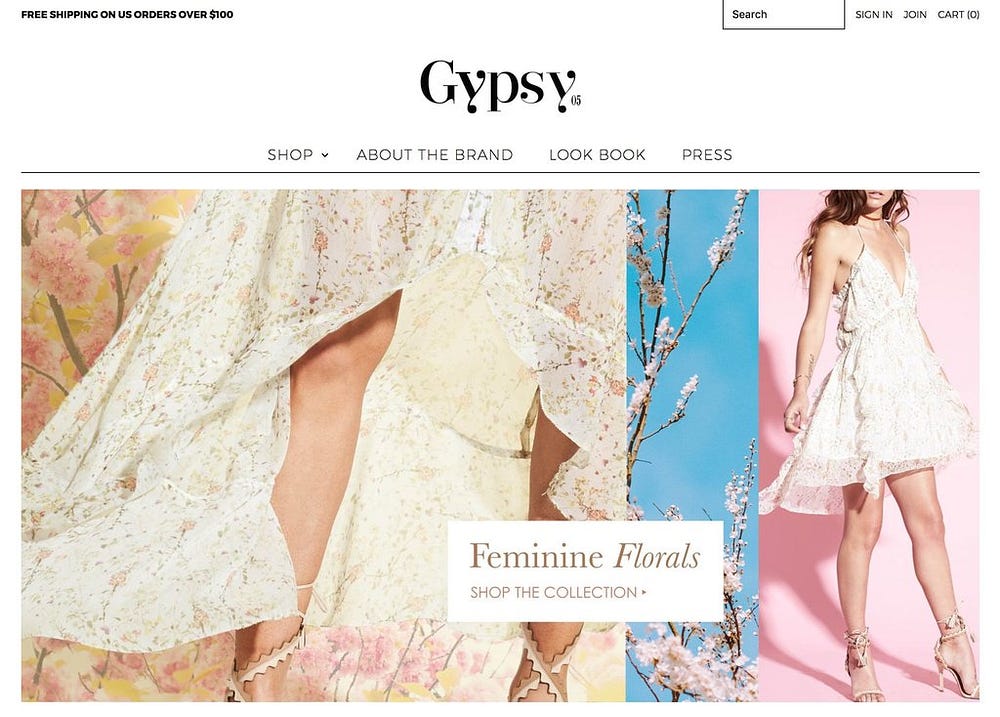1000x717 pixels.
Task: Focus the Search input field
Action: click(784, 14)
